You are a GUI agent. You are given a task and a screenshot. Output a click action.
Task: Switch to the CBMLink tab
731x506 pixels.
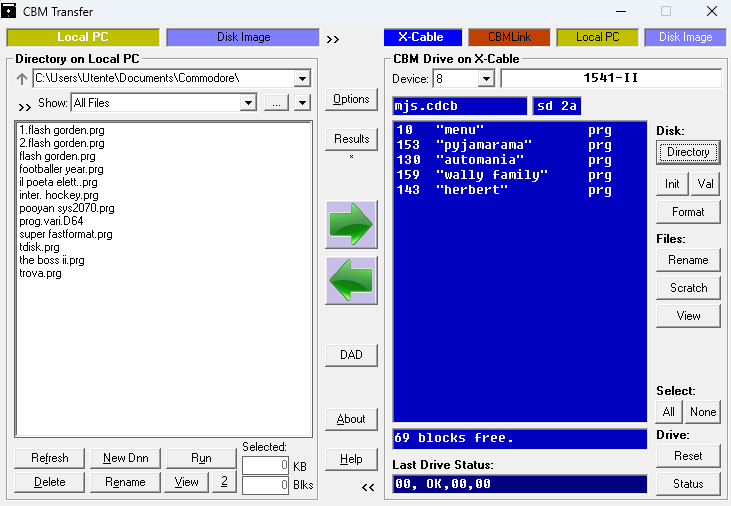click(509, 37)
